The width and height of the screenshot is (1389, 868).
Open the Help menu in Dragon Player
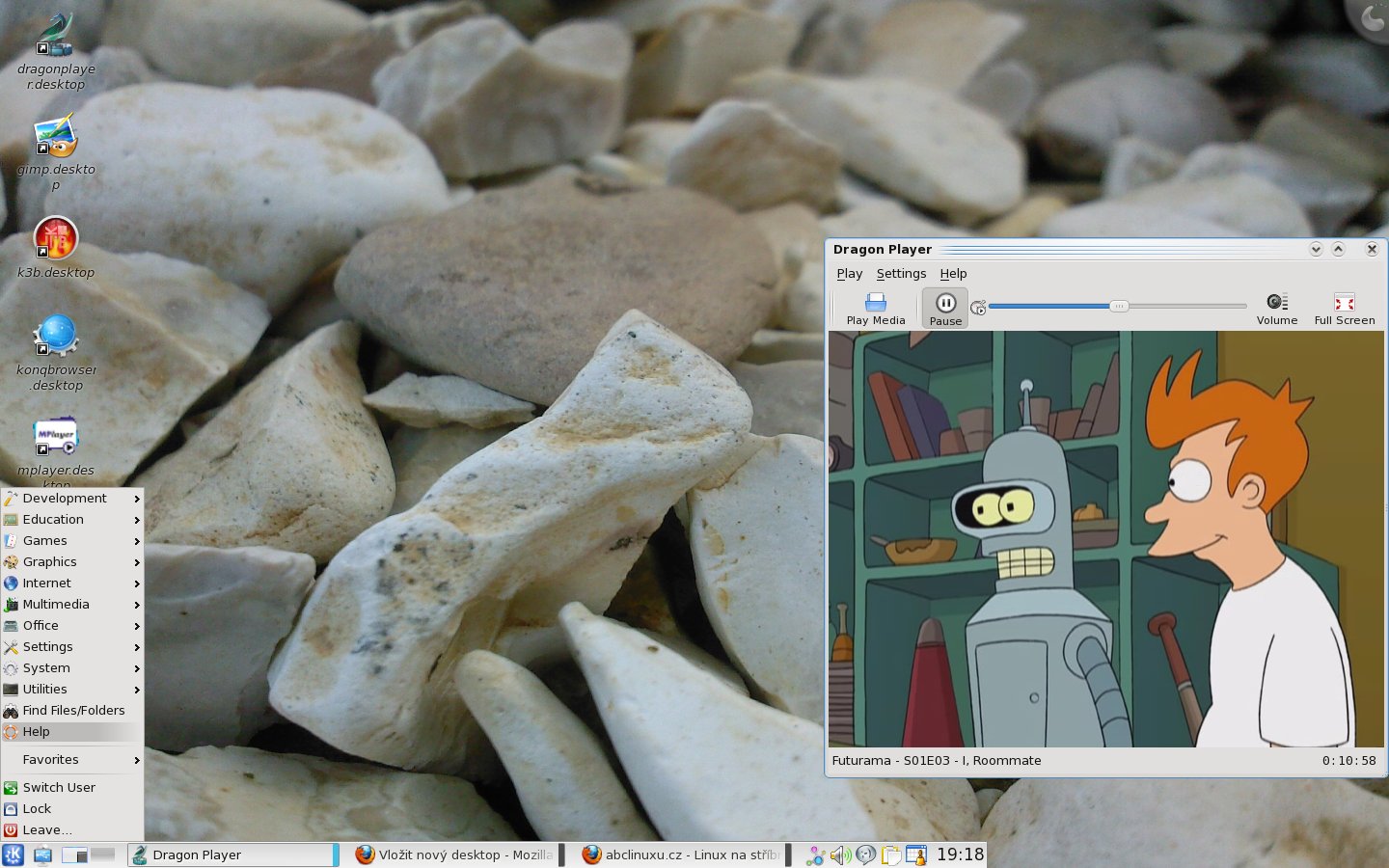coord(953,274)
